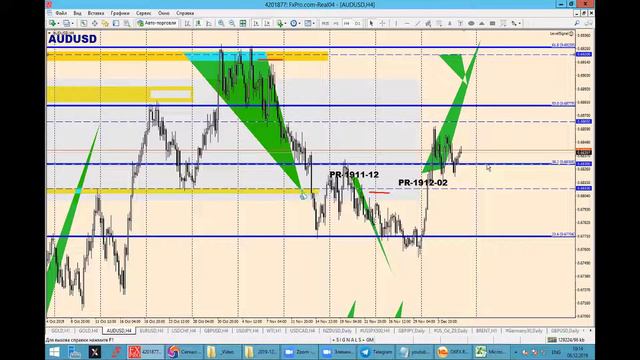Screen dimensions: 640x360
Task: Select the D1 timeframe button
Action: point(358,24)
